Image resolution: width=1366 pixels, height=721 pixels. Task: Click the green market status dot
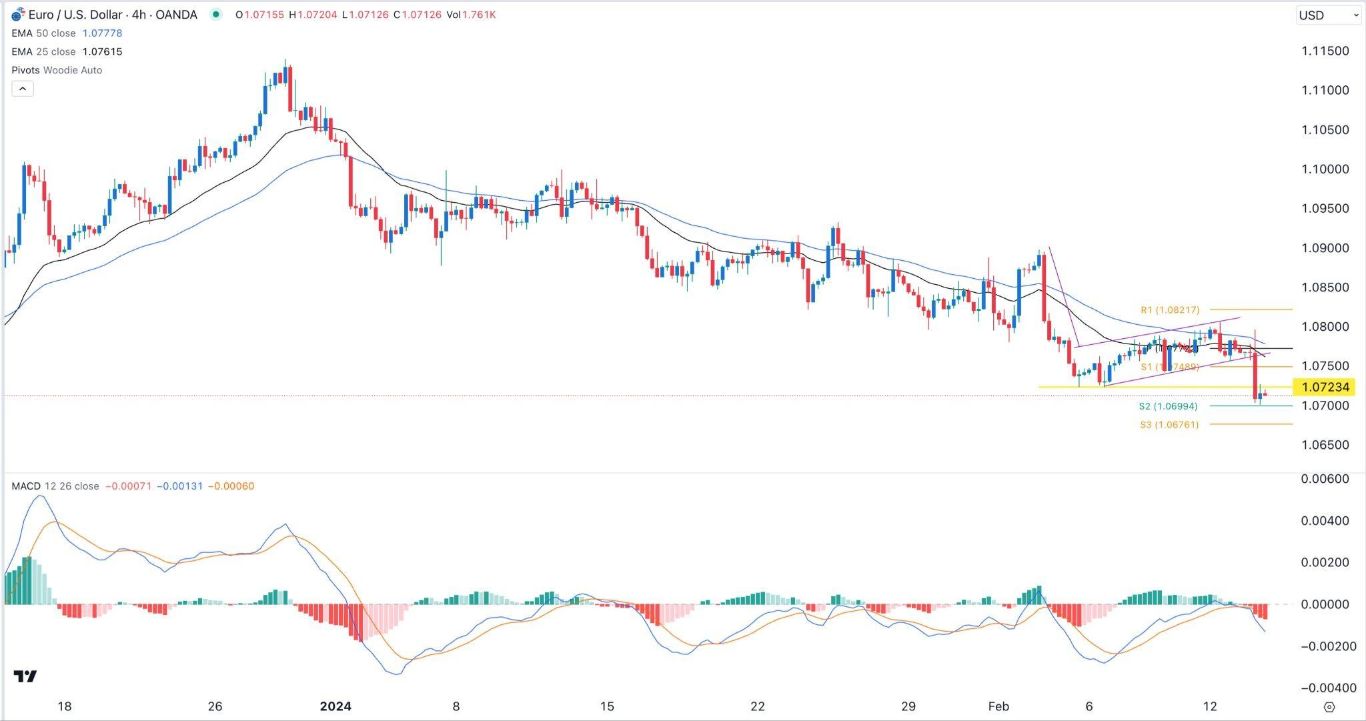(216, 15)
